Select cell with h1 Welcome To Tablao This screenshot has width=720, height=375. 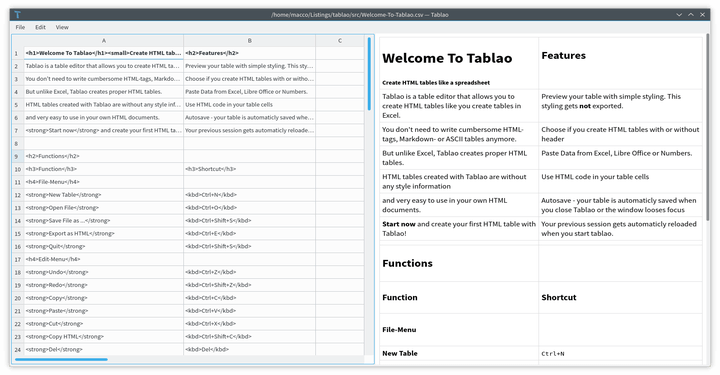[104, 53]
